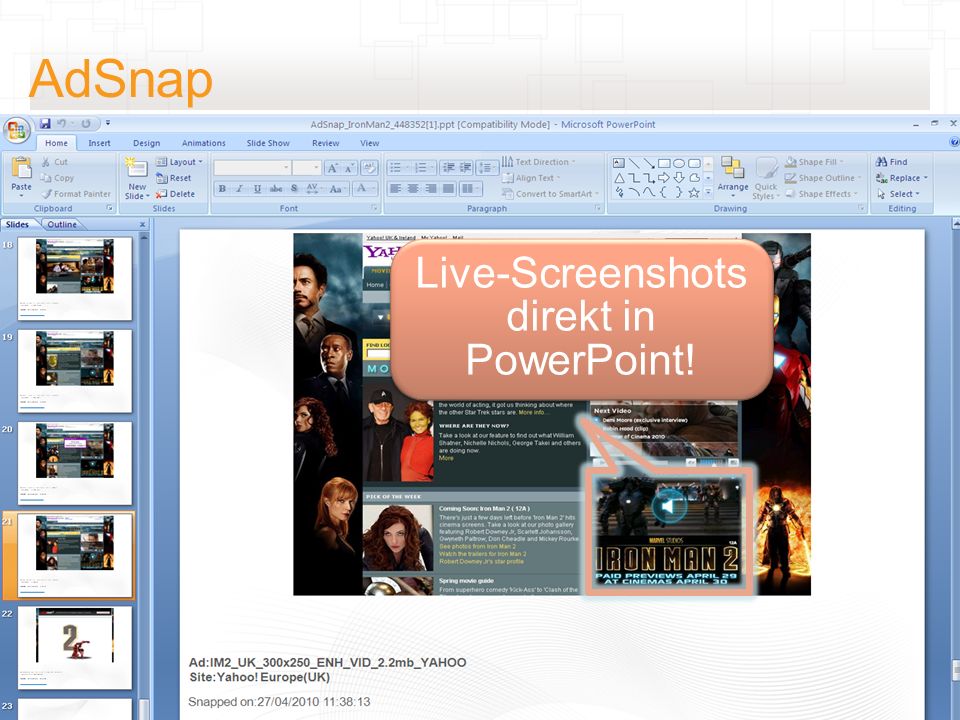Select slide 20 thumbnail
Viewport: 960px width, 720px height.
pos(75,463)
